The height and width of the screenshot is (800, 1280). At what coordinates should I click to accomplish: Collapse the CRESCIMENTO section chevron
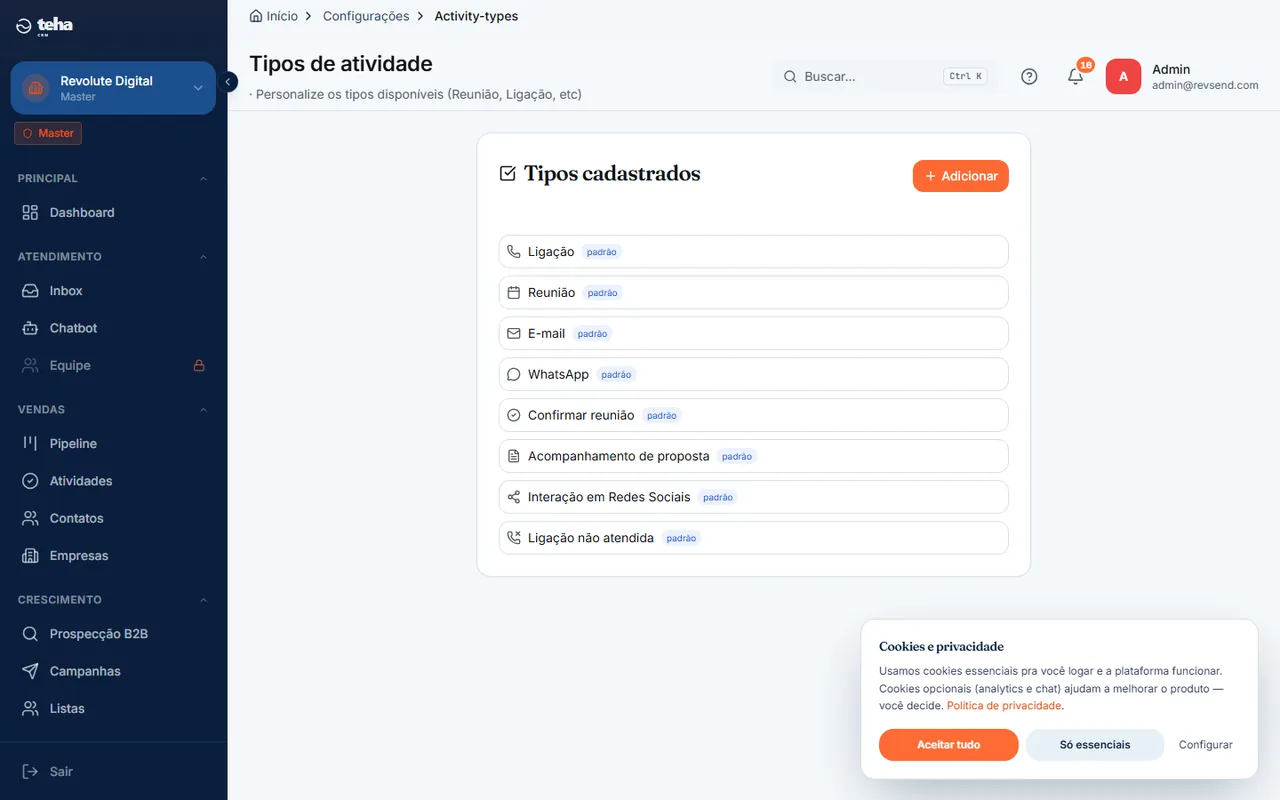pyautogui.click(x=203, y=600)
